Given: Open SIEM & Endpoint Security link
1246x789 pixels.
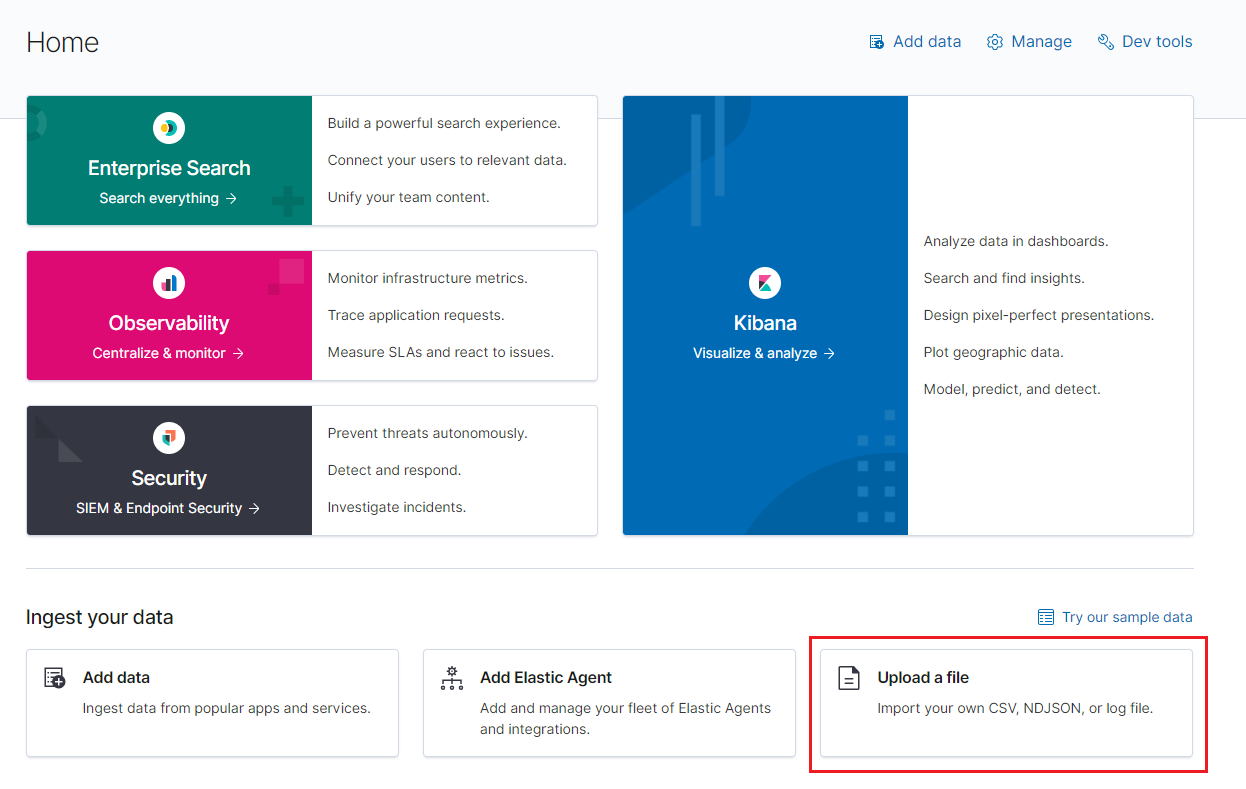Looking at the screenshot, I should click(x=168, y=508).
